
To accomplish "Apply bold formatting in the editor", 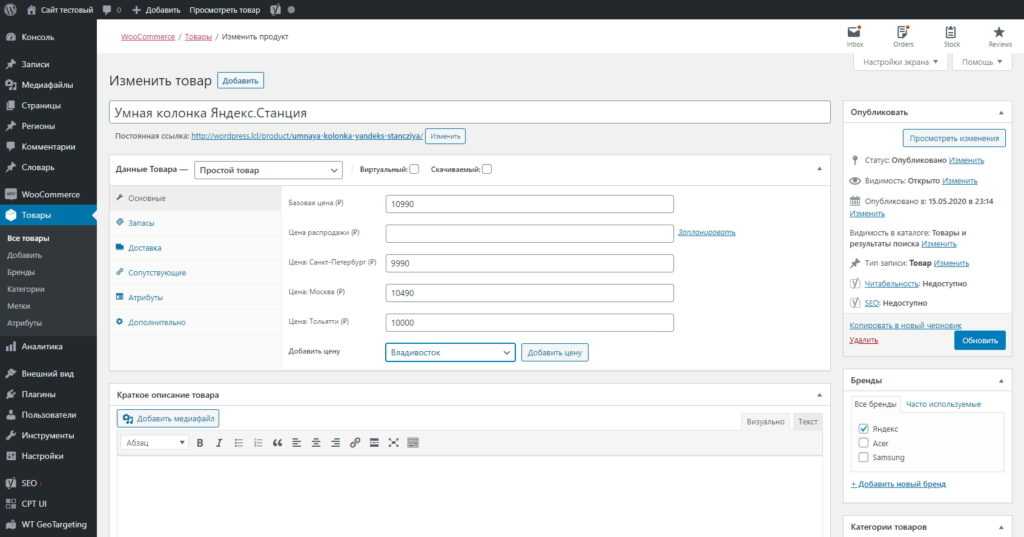I will point(200,443).
